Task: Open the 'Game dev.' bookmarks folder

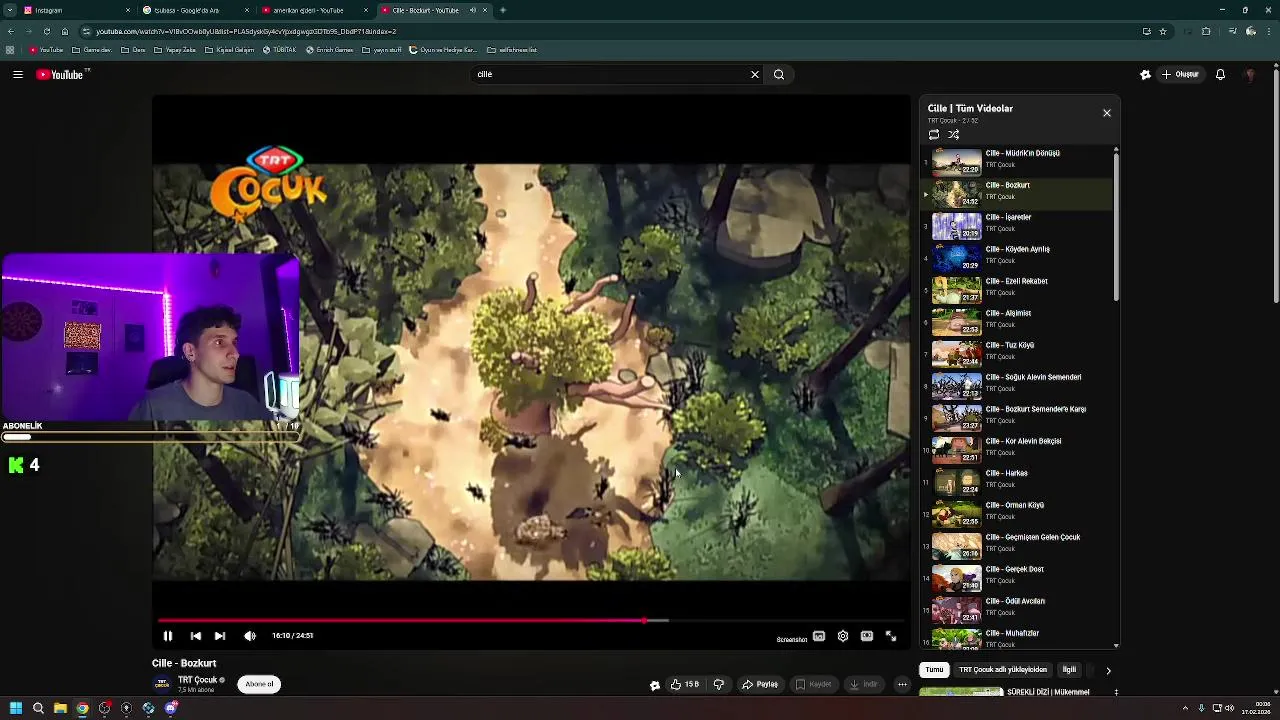Action: [x=92, y=50]
